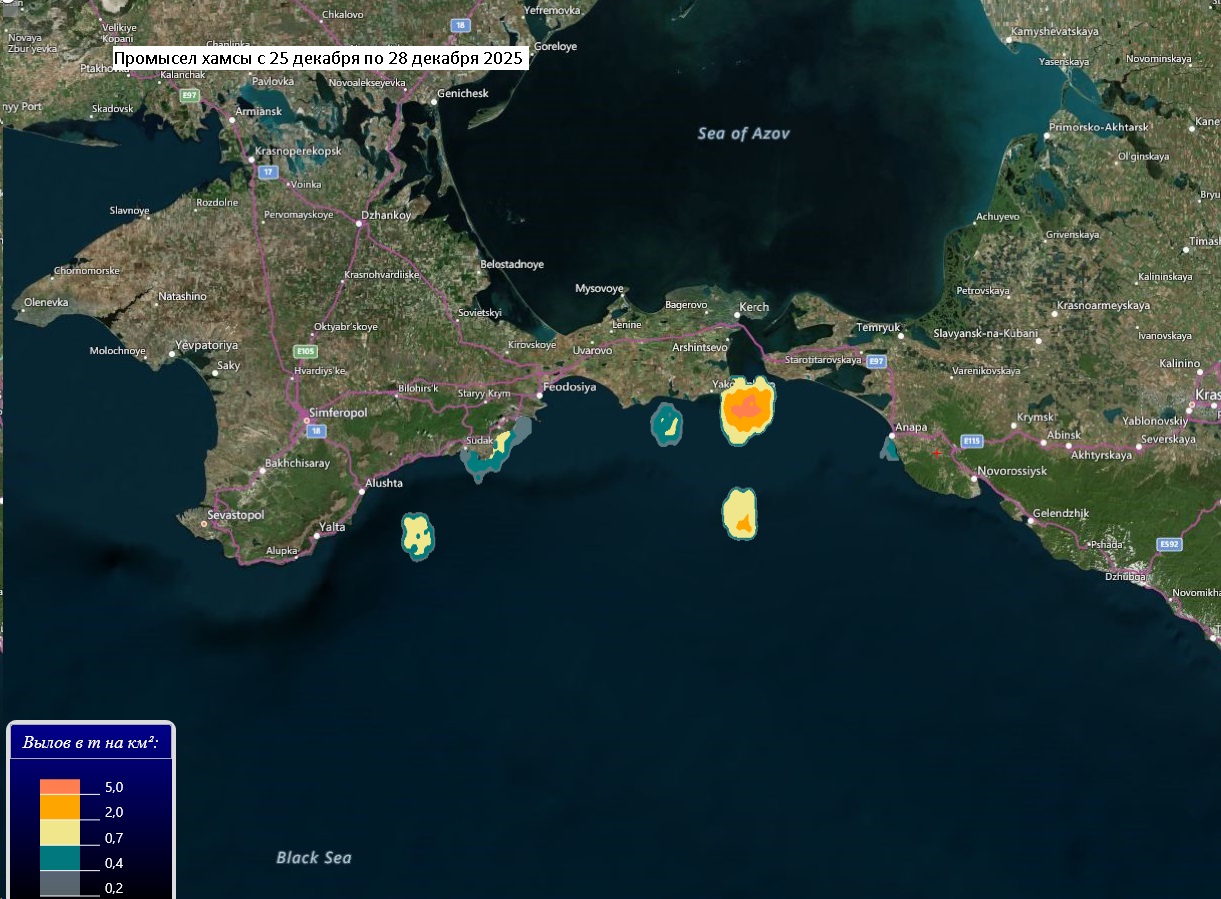Screen dimensions: 1221x899
Task: Click the red cross marker near Anapa
Action: point(937,453)
